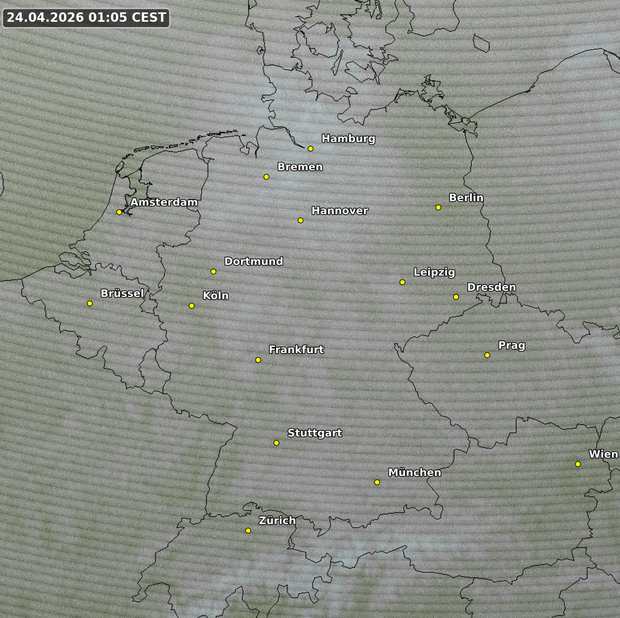Click the Dresden text label
The height and width of the screenshot is (618, 620).
[491, 287]
